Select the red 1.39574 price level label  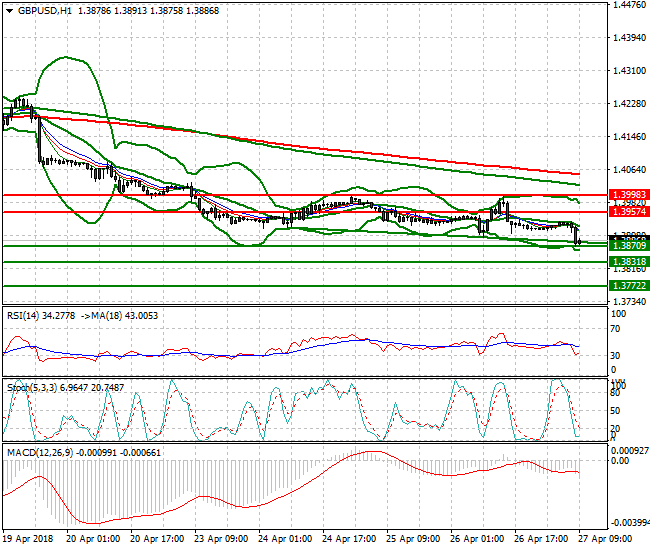click(628, 212)
